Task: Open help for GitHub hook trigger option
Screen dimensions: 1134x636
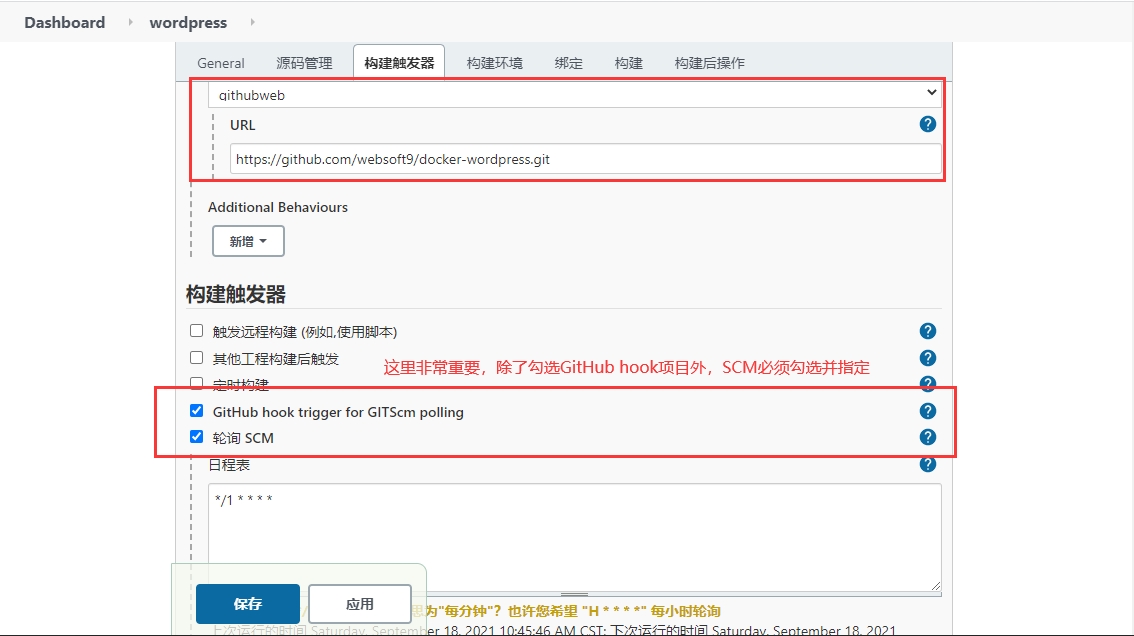Action: click(x=927, y=411)
